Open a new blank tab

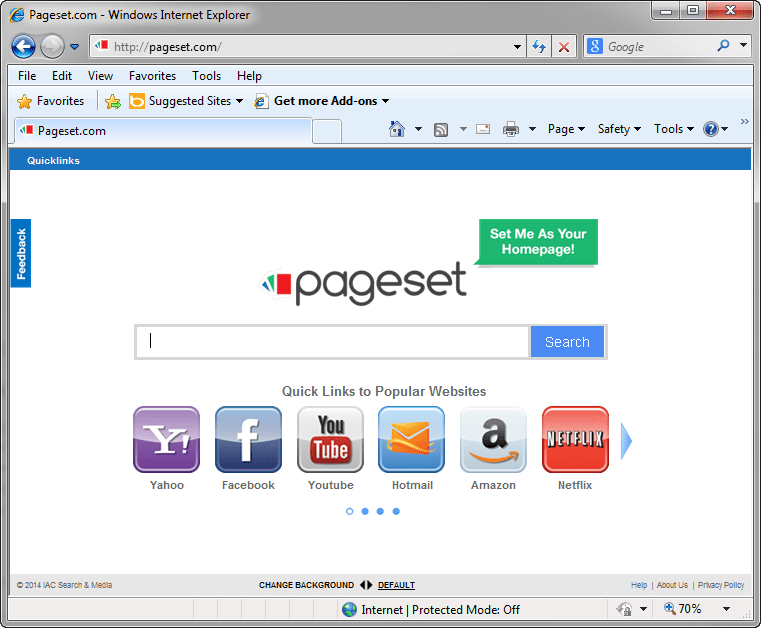coord(327,132)
